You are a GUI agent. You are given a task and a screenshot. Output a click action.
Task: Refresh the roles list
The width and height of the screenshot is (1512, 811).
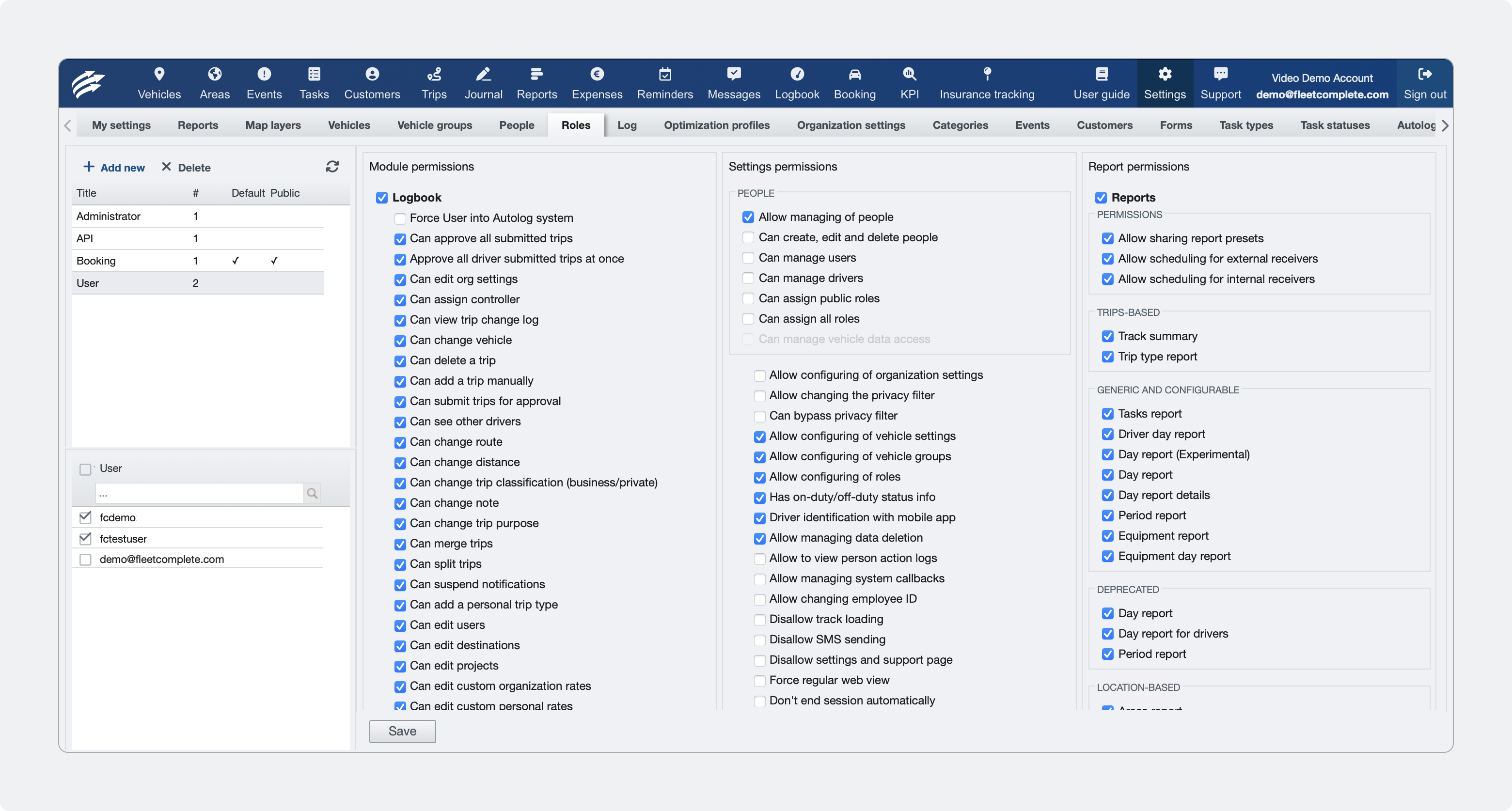point(332,167)
